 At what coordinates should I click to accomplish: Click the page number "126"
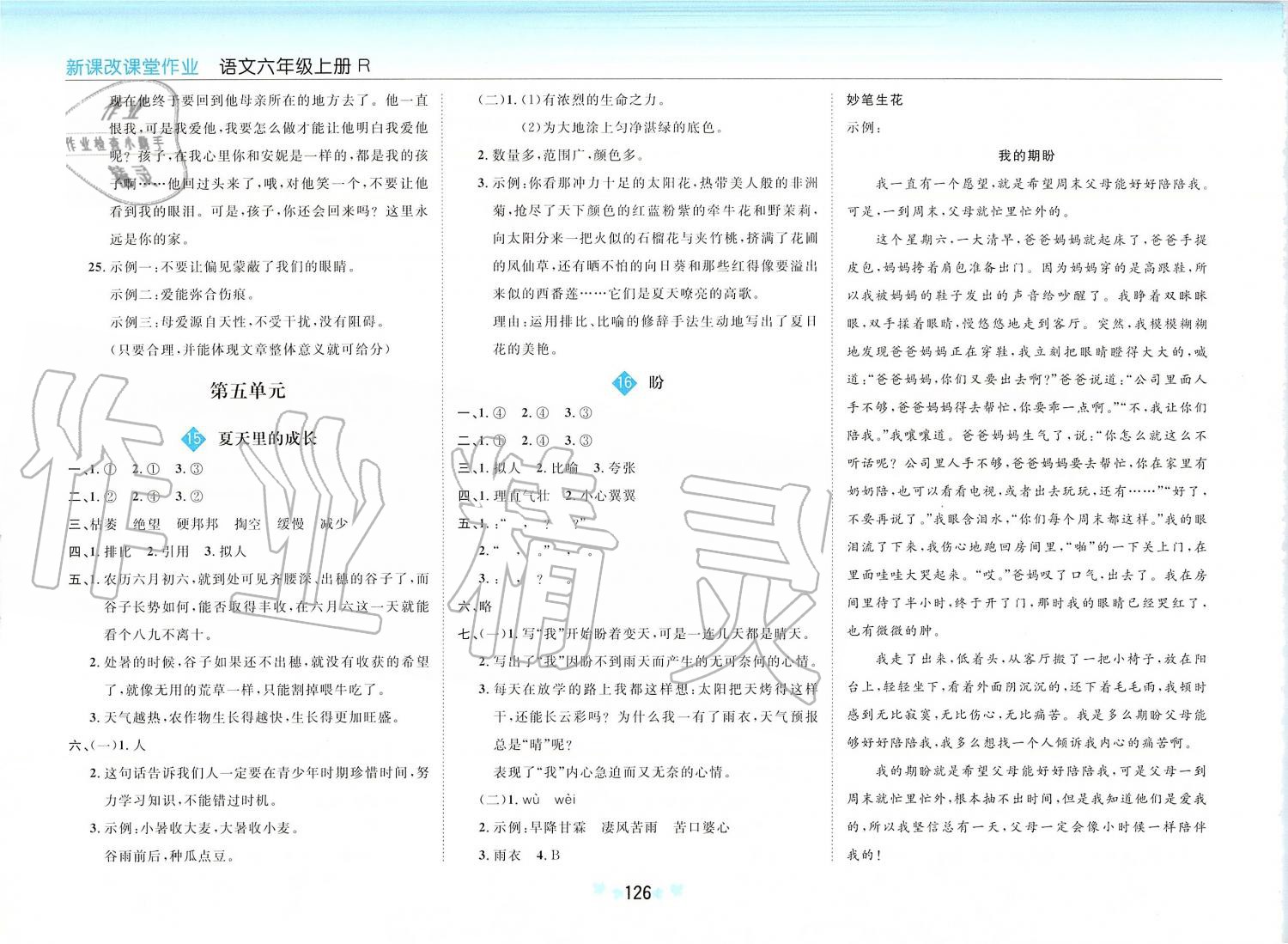[x=636, y=893]
